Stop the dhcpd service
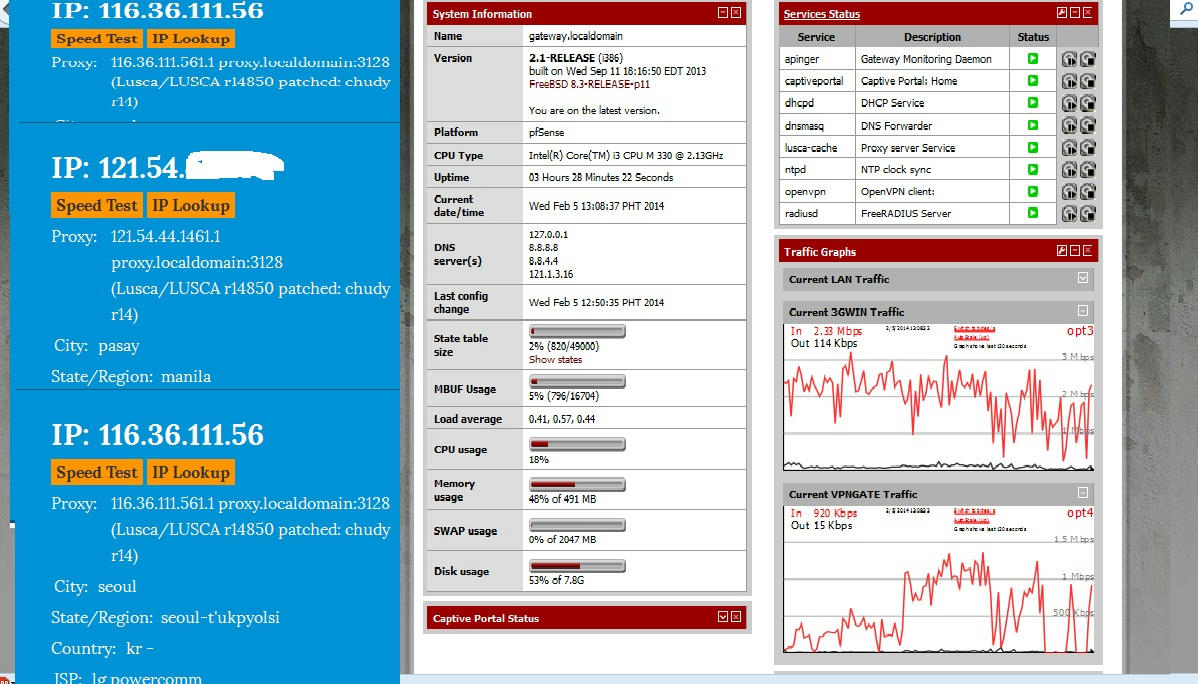The width and height of the screenshot is (1198, 684). [x=1087, y=103]
